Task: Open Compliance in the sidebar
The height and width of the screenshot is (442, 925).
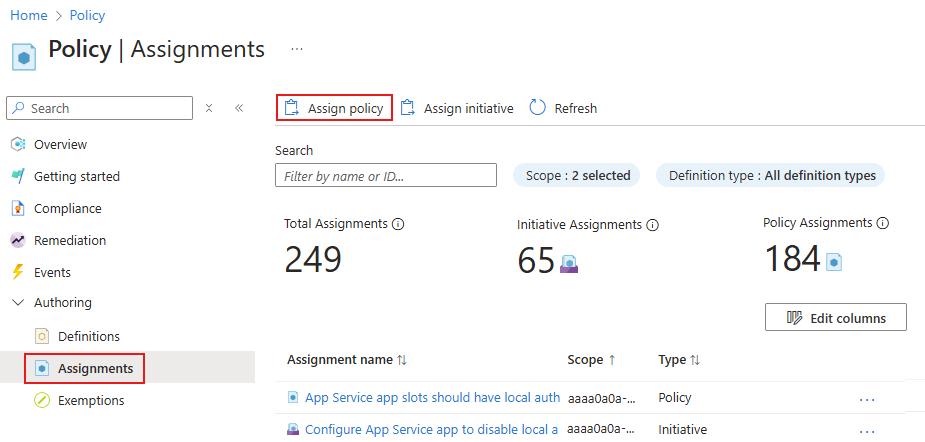Action: (x=67, y=208)
